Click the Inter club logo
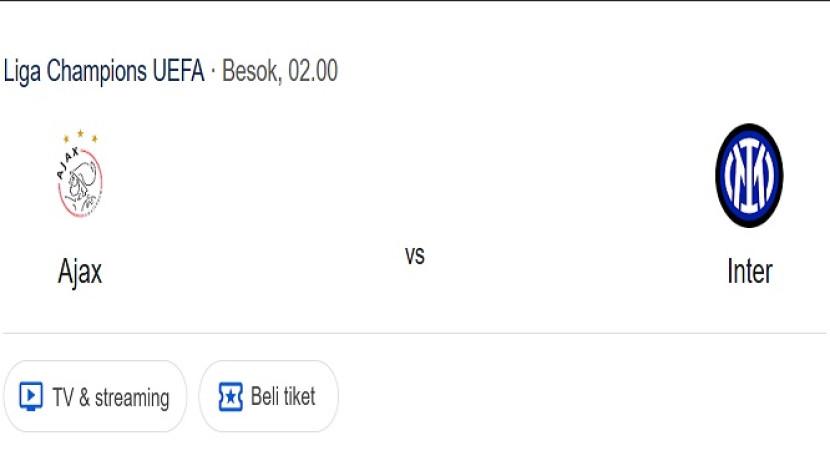830x466 pixels. point(749,176)
